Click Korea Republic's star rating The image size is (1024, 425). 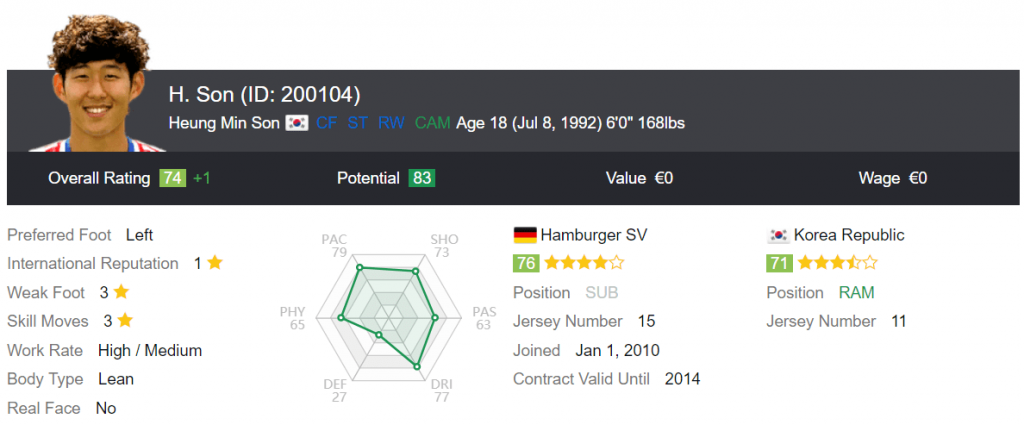pyautogui.click(x=838, y=264)
